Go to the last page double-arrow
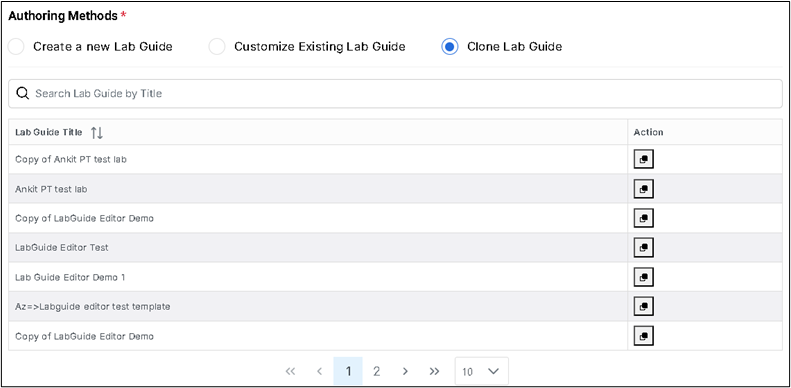 [434, 371]
